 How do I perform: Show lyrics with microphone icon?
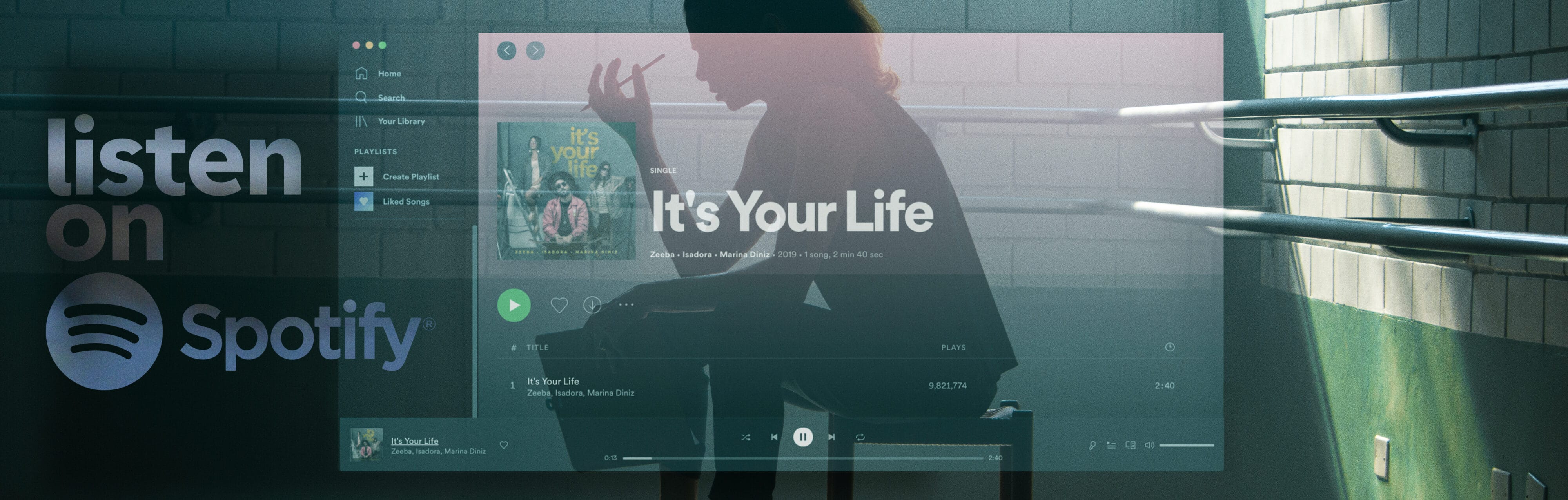(1092, 445)
